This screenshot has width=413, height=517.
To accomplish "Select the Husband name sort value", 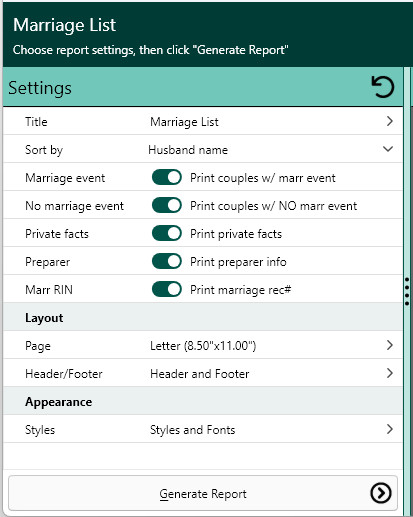I will (188, 150).
